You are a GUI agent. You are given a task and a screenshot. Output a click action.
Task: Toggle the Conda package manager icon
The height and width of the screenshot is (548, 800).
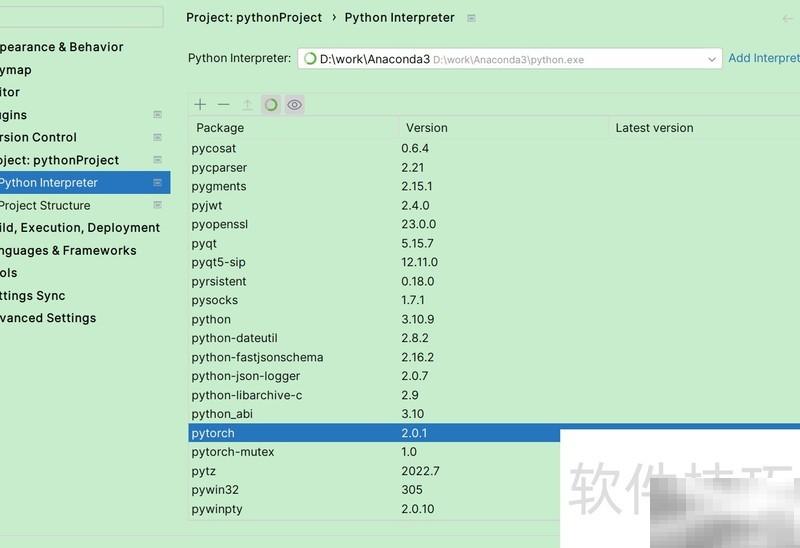(270, 105)
